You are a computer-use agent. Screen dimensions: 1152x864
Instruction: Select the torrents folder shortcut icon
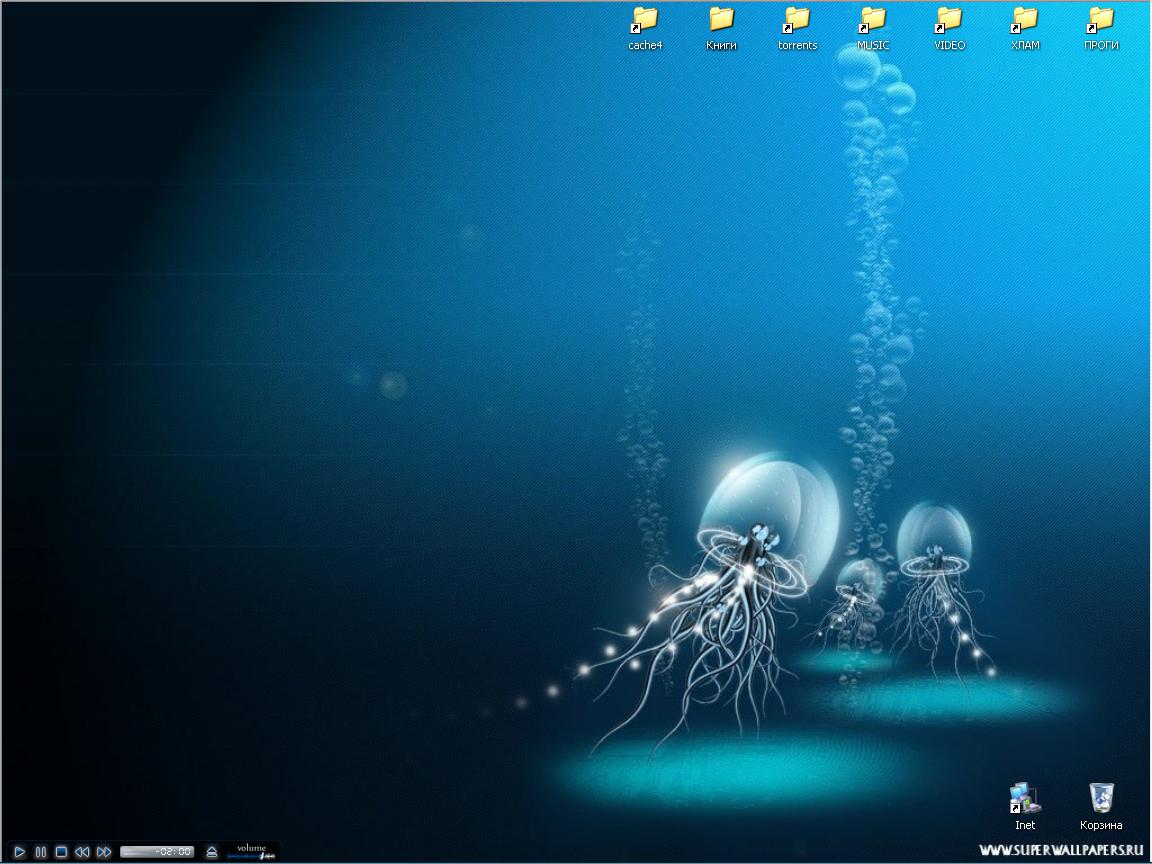797,20
